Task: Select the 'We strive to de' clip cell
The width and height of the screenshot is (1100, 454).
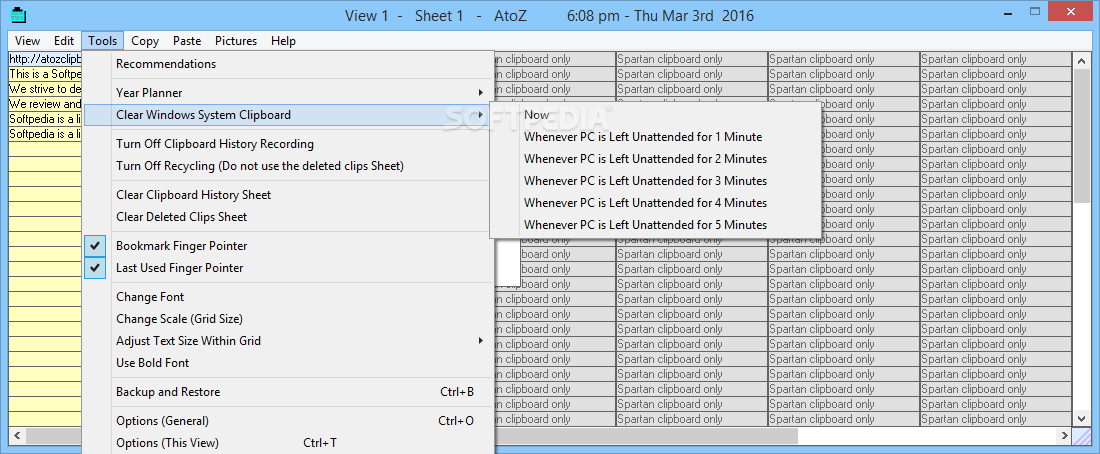Action: [x=45, y=89]
